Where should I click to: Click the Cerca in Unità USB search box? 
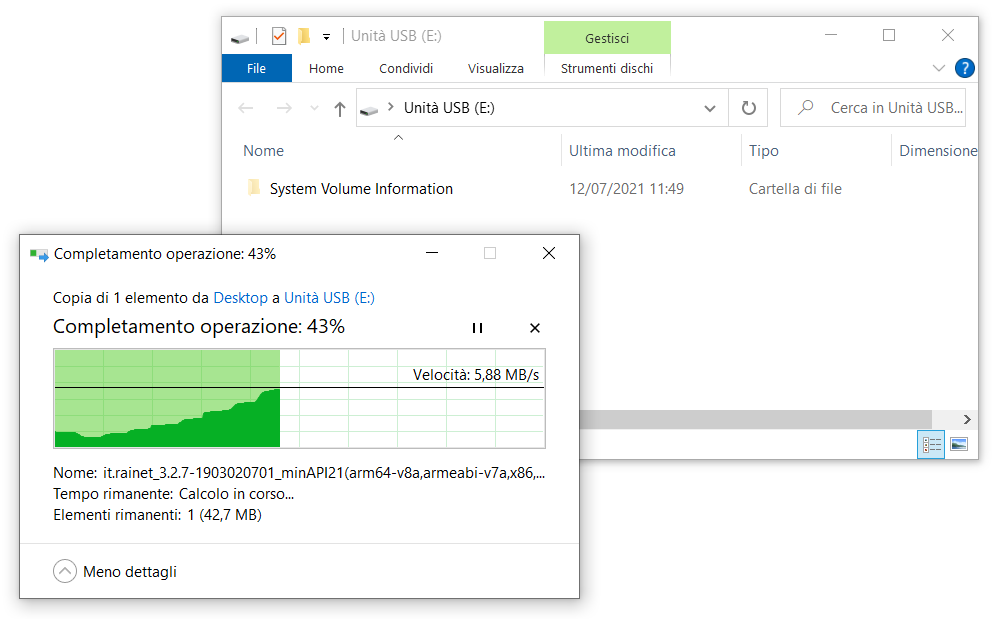point(885,108)
